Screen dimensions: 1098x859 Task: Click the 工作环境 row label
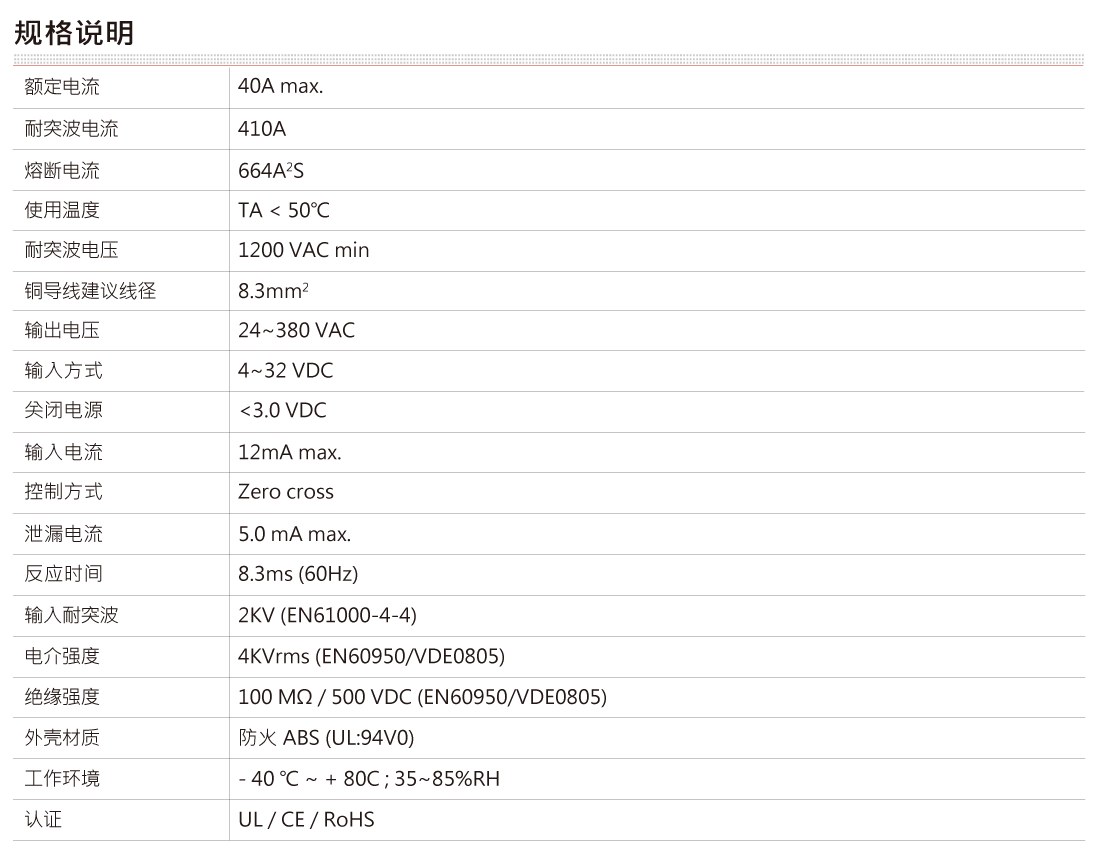[x=62, y=779]
